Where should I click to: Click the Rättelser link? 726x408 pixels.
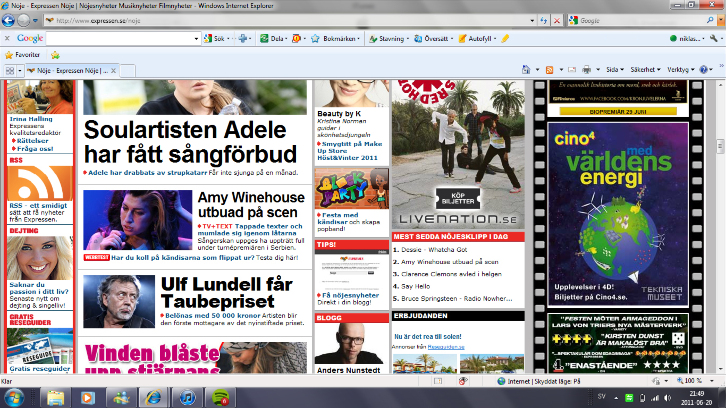tap(32, 141)
